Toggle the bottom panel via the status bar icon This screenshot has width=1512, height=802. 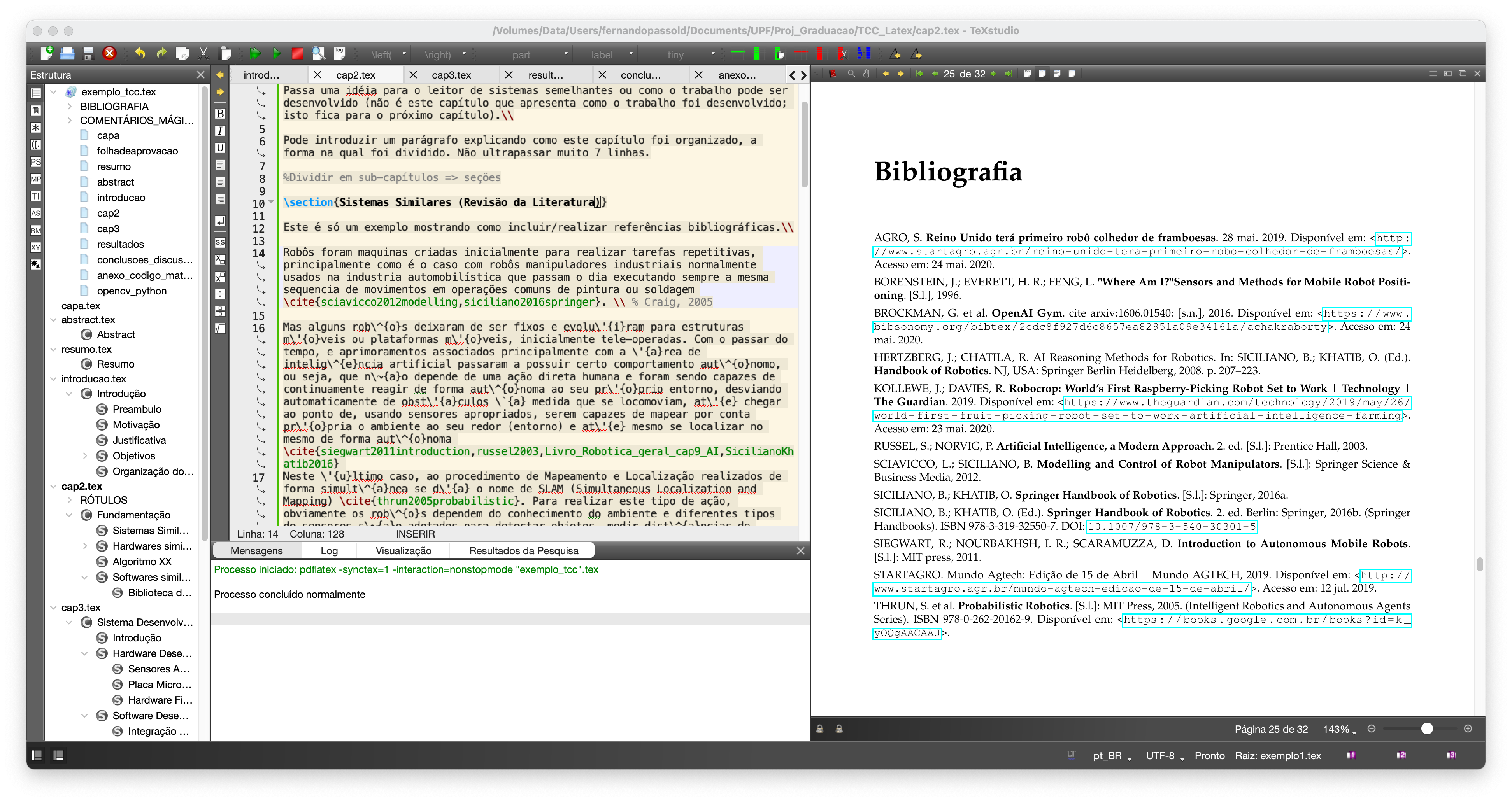[59, 755]
